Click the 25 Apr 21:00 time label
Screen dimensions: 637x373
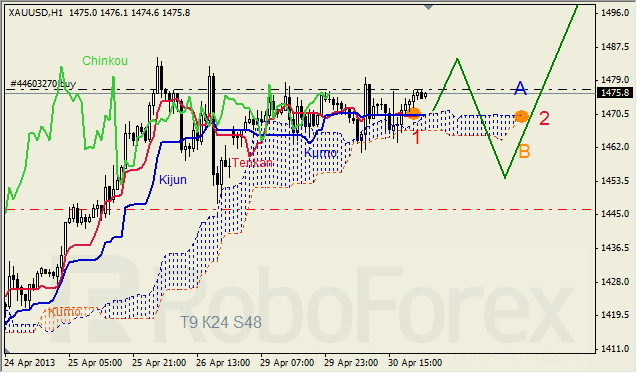pyautogui.click(x=159, y=362)
